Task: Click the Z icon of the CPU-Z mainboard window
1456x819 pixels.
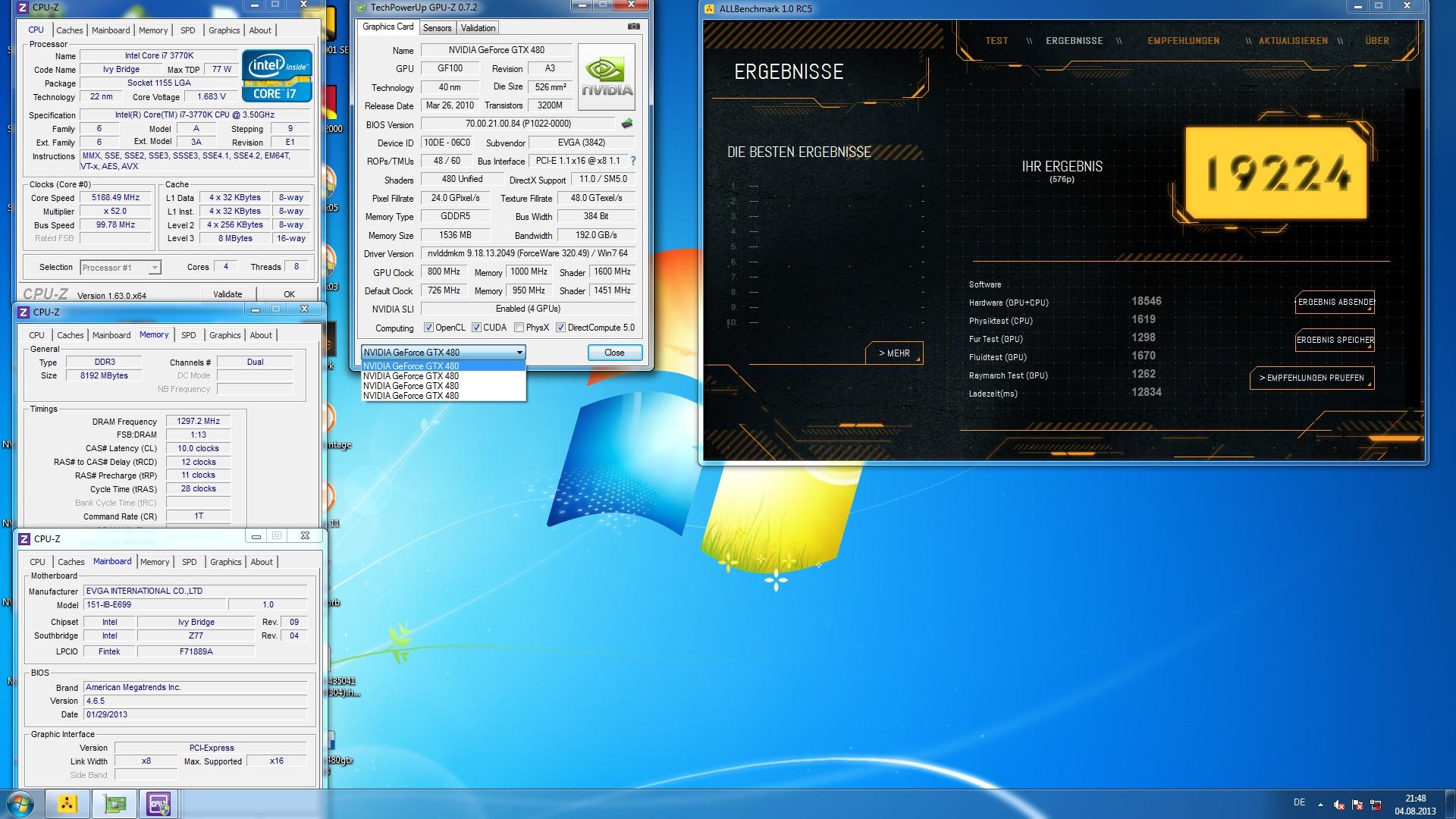Action: (24, 539)
